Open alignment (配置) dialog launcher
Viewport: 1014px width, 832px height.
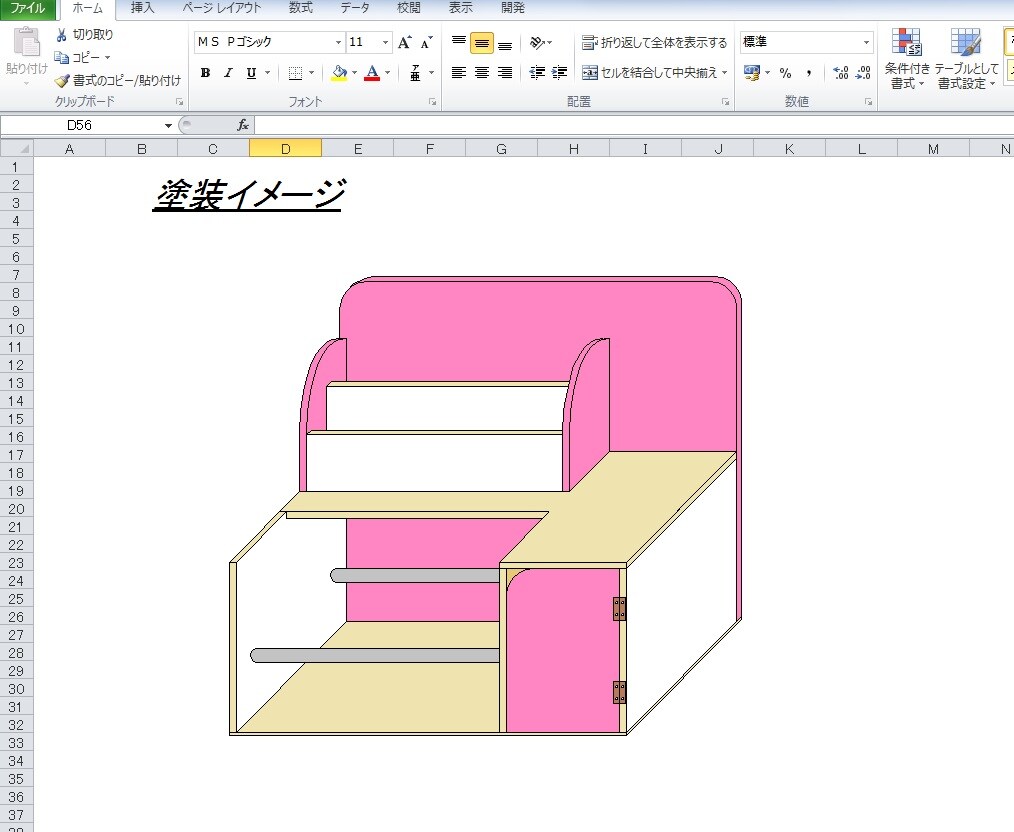[x=726, y=102]
